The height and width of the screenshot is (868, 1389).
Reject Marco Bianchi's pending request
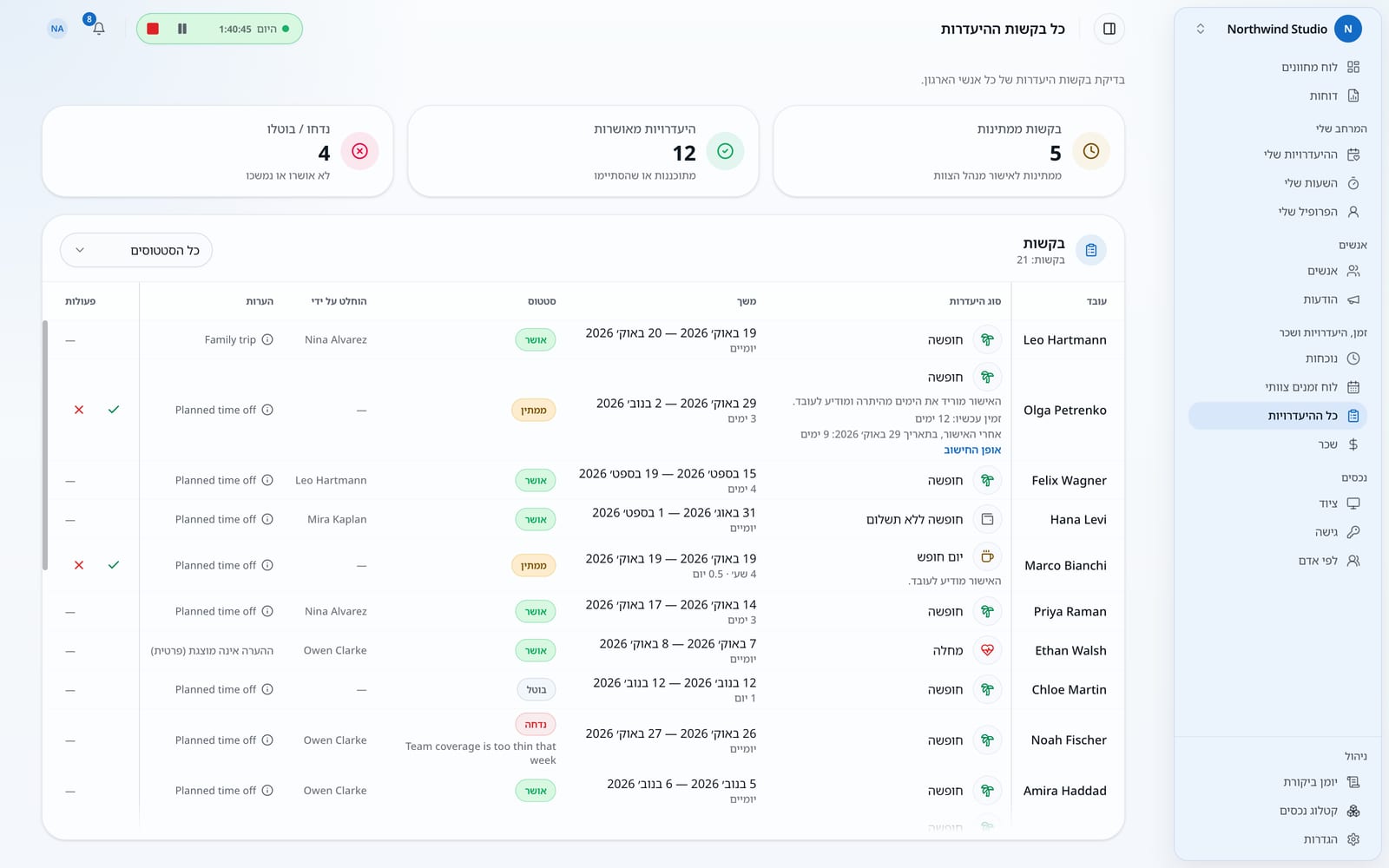(79, 565)
